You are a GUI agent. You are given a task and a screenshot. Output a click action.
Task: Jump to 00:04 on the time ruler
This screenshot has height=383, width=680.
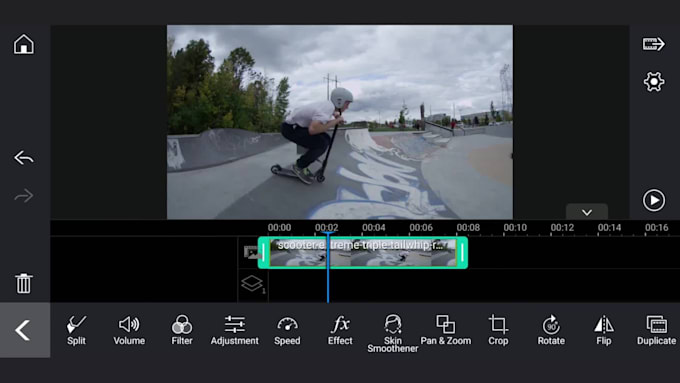(x=374, y=227)
